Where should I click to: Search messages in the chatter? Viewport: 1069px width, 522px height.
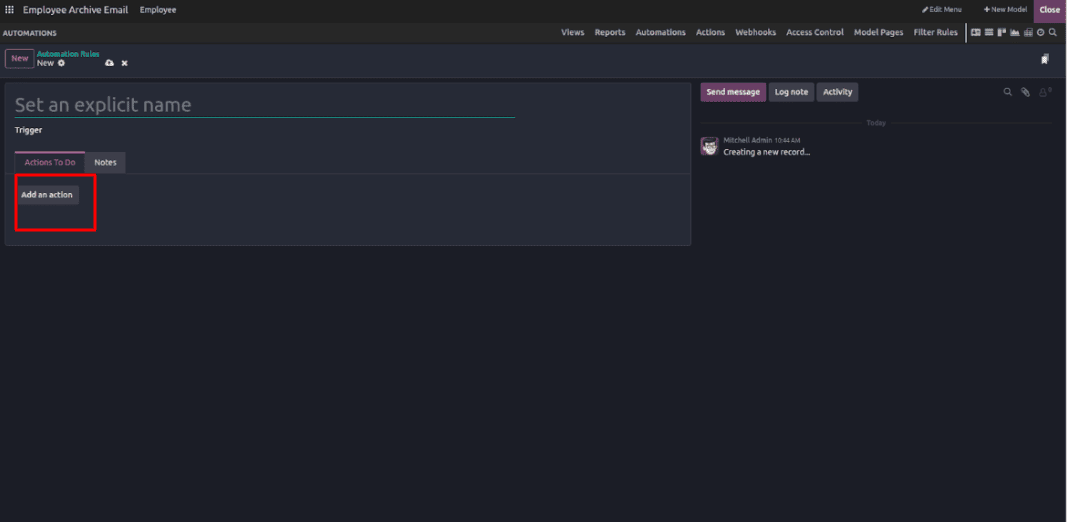pos(1008,92)
